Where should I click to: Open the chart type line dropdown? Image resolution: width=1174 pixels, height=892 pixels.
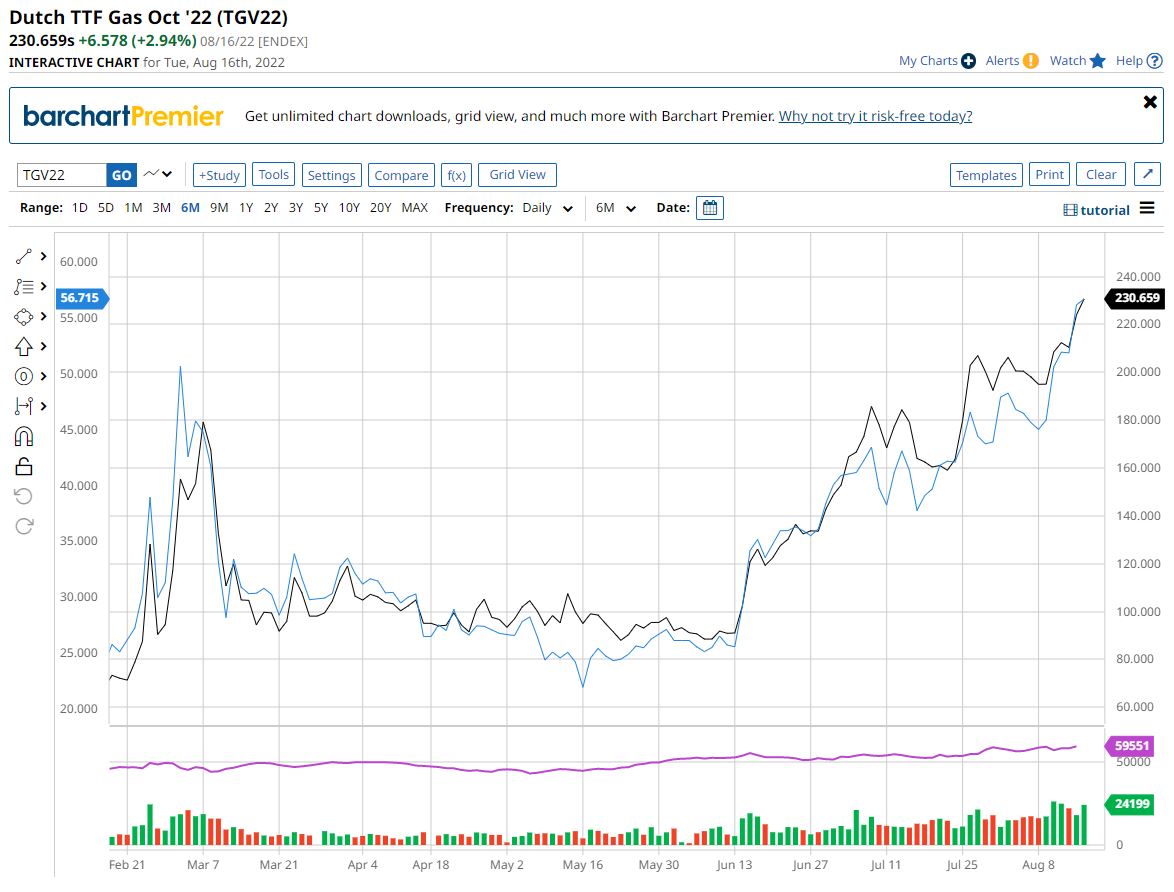(x=158, y=175)
